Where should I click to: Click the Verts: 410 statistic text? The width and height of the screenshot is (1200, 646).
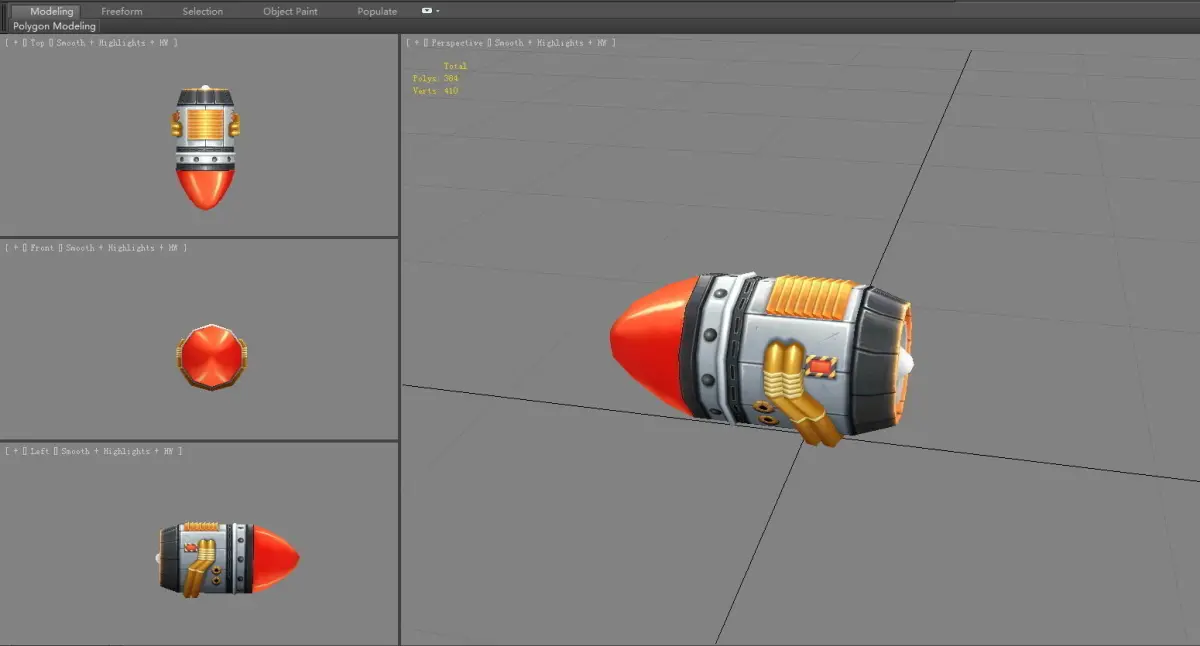tap(435, 91)
